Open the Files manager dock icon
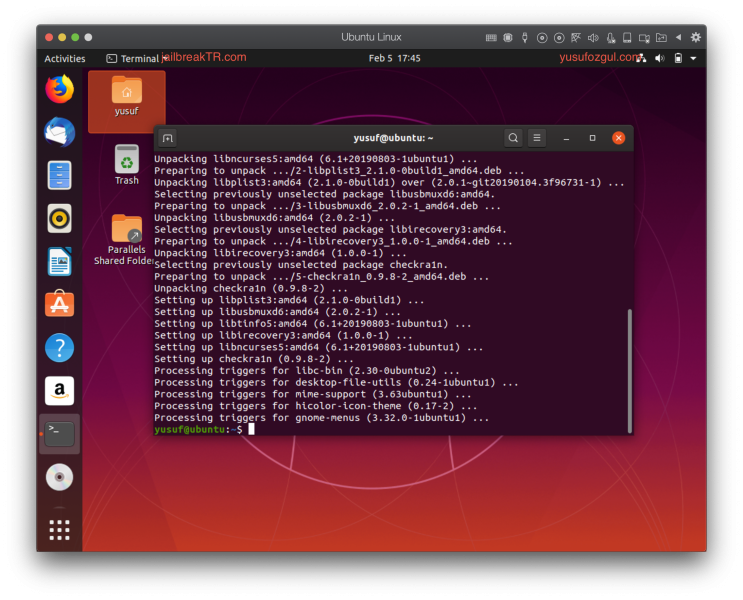Screen dimensions: 743x600 (59, 175)
